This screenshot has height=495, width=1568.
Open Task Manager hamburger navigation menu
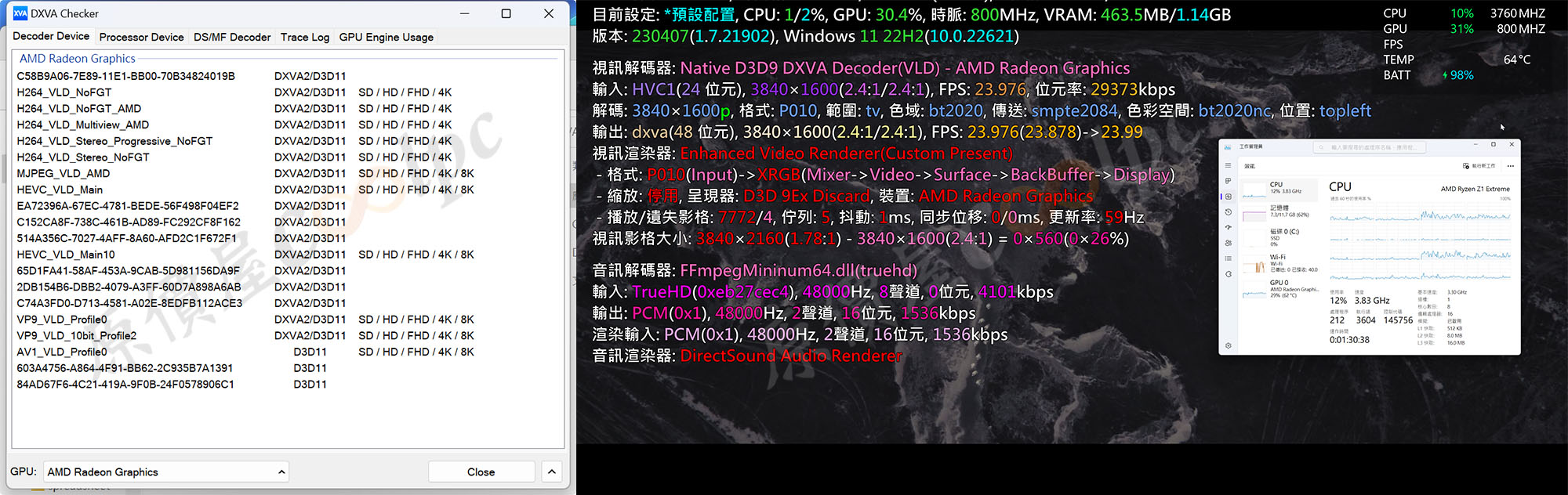coord(1228,165)
